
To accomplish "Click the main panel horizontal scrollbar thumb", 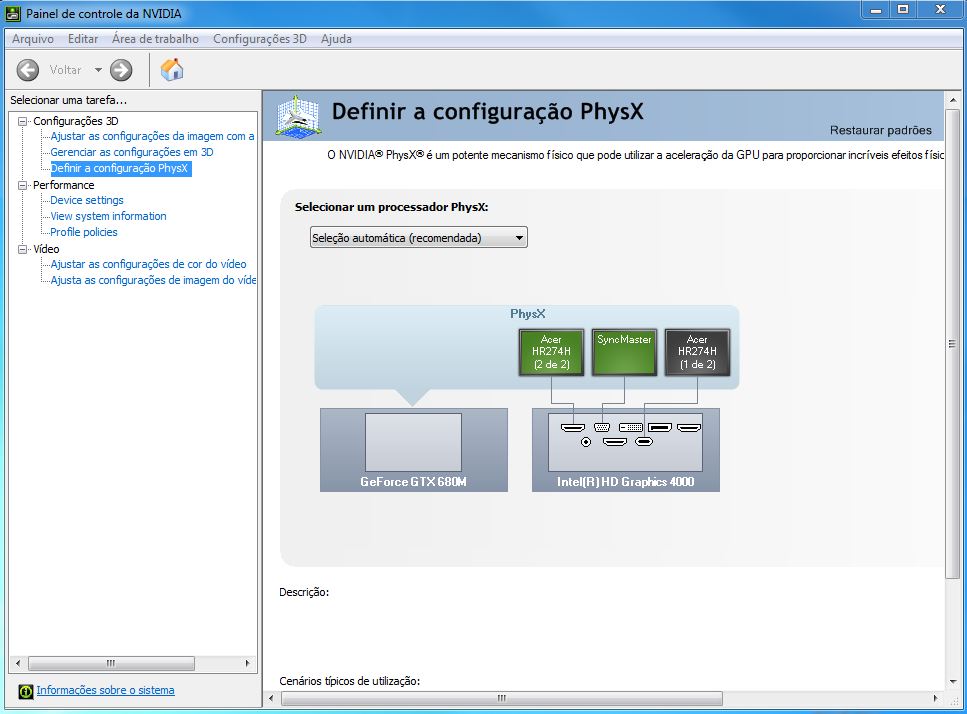I will tap(501, 699).
